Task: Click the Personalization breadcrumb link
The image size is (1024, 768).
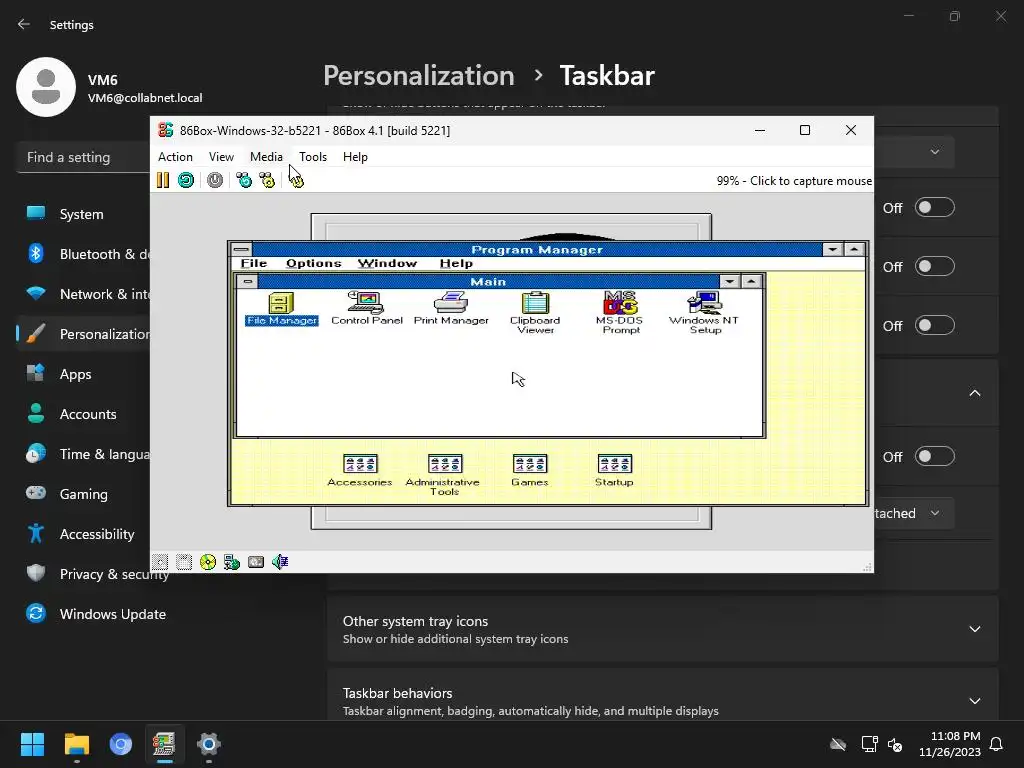Action: pos(419,75)
